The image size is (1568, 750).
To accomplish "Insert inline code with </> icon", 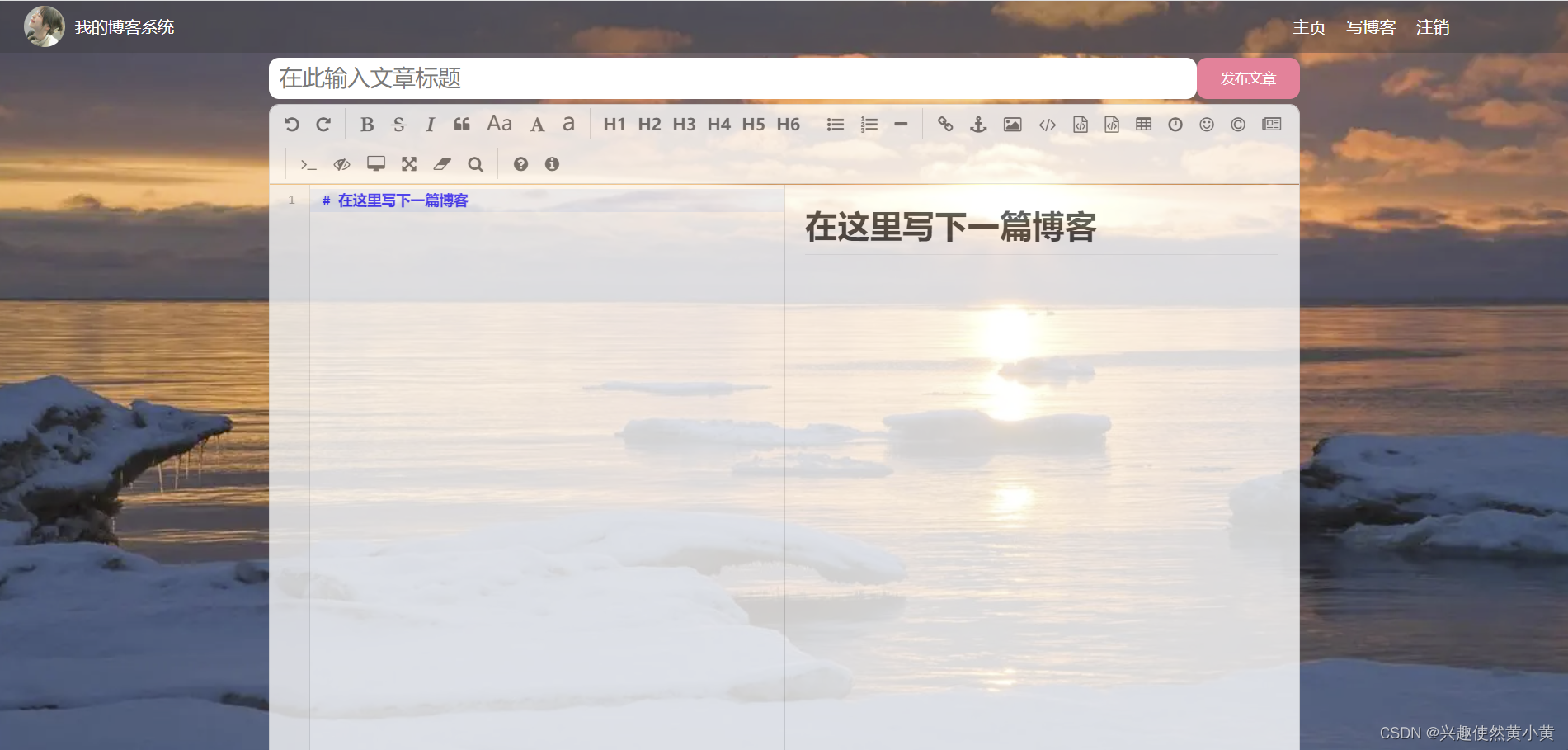I will point(1048,125).
